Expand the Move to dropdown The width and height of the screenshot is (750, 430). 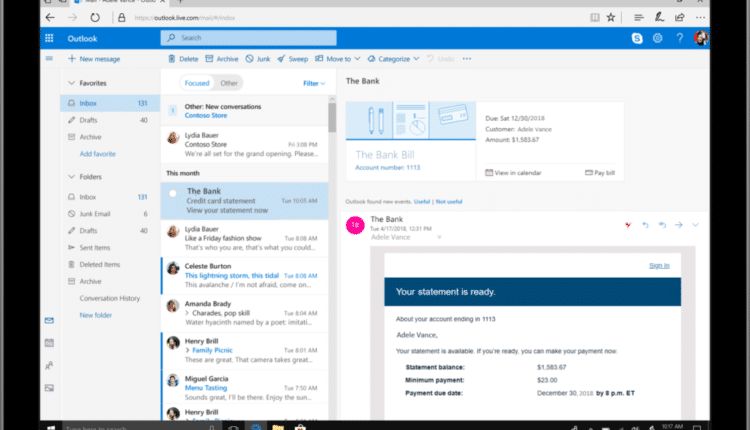click(x=337, y=59)
